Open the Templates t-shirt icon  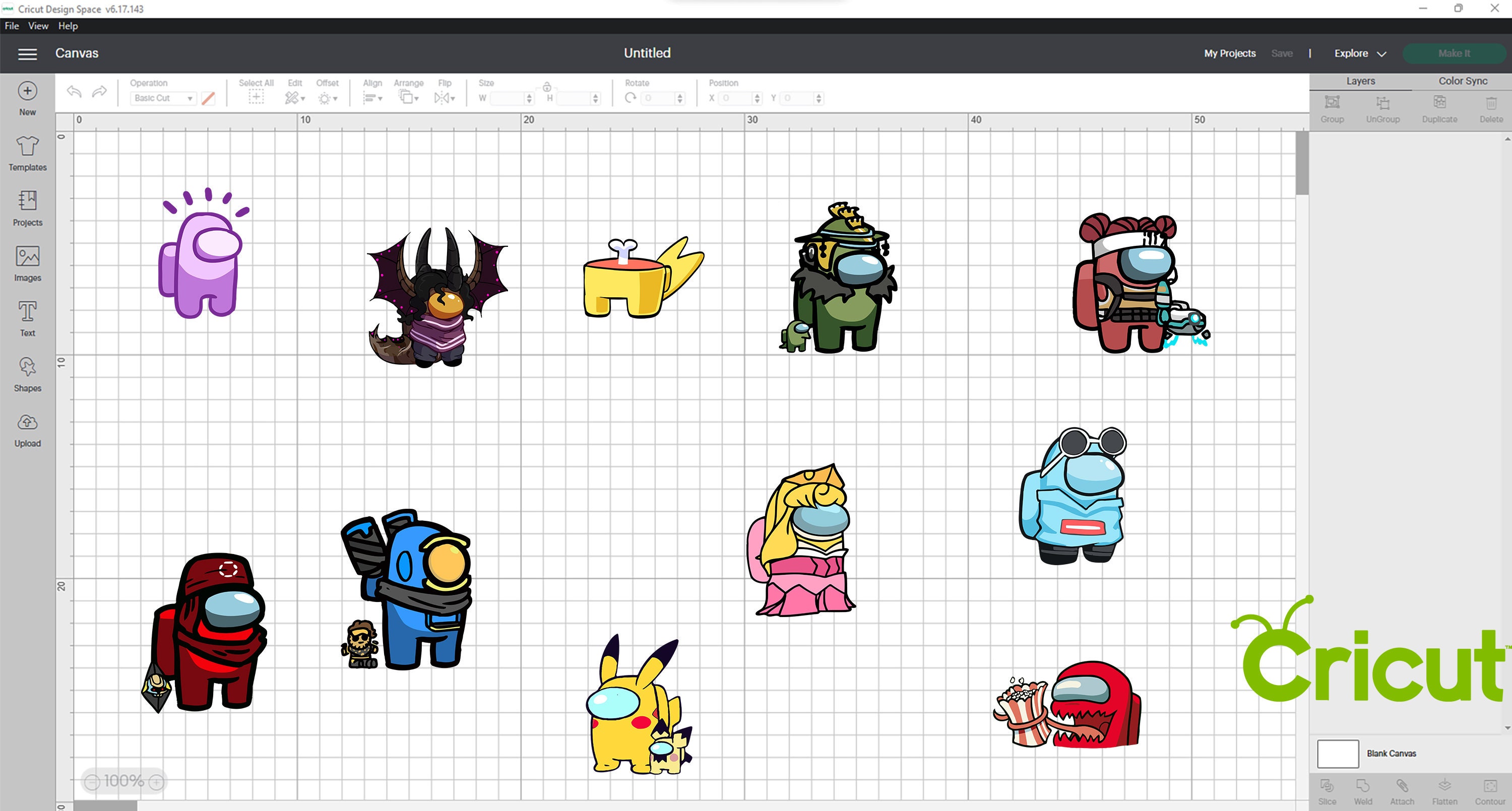click(x=27, y=146)
